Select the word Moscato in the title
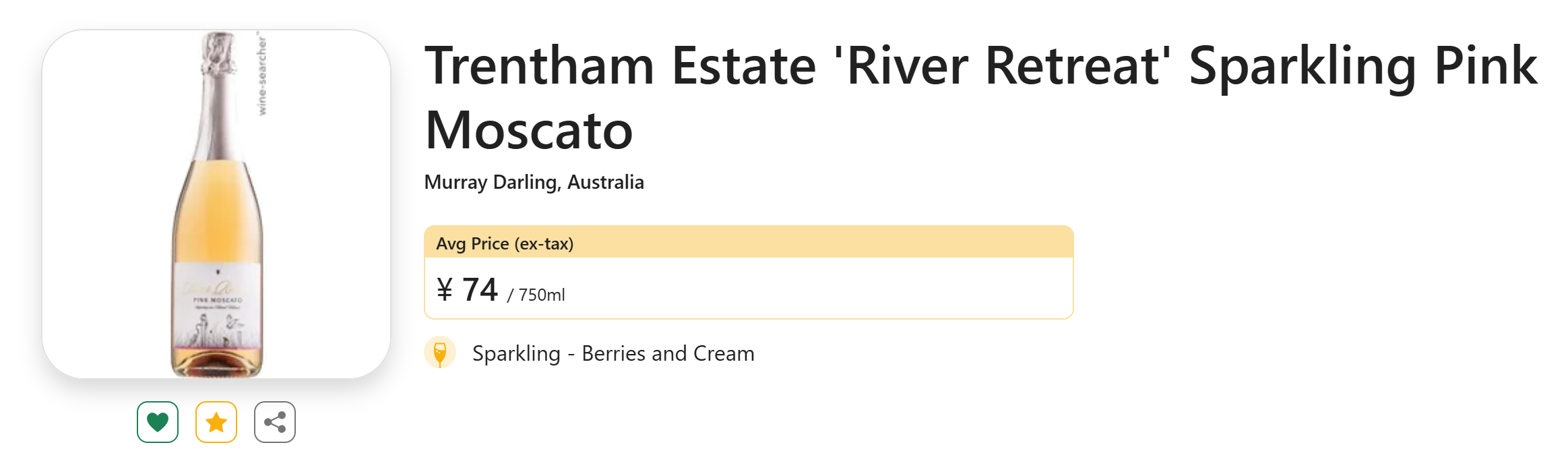Image resolution: width=1568 pixels, height=474 pixels. click(x=529, y=130)
